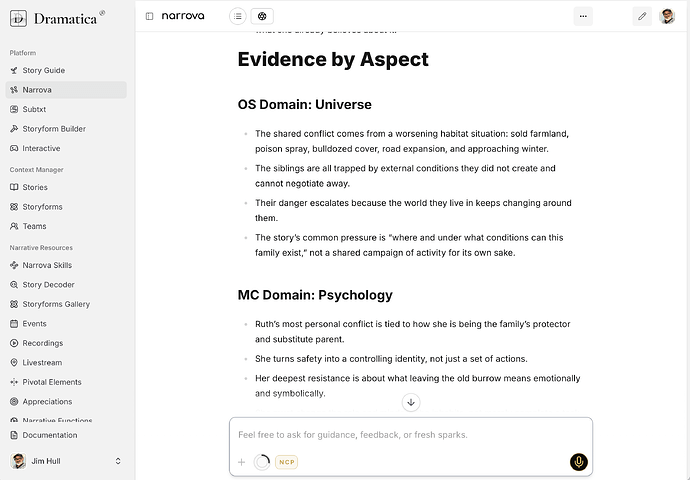The height and width of the screenshot is (480, 690).
Task: Click the Storyforms icon
Action: (x=14, y=207)
